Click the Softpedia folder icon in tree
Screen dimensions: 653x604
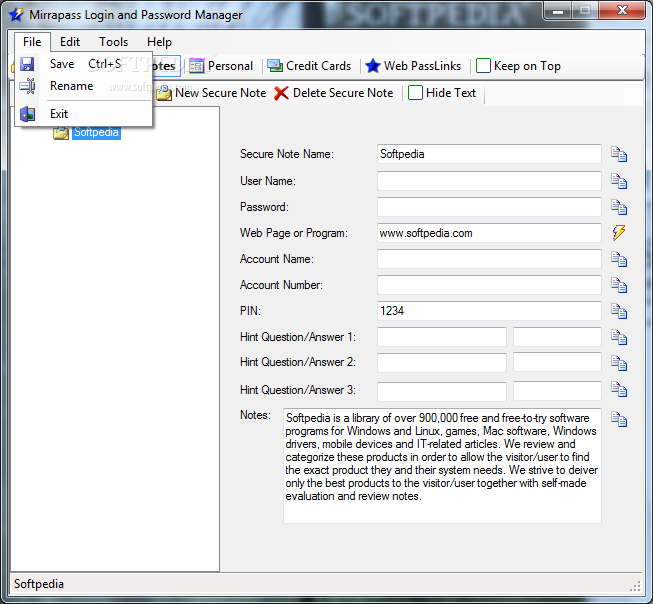point(61,133)
